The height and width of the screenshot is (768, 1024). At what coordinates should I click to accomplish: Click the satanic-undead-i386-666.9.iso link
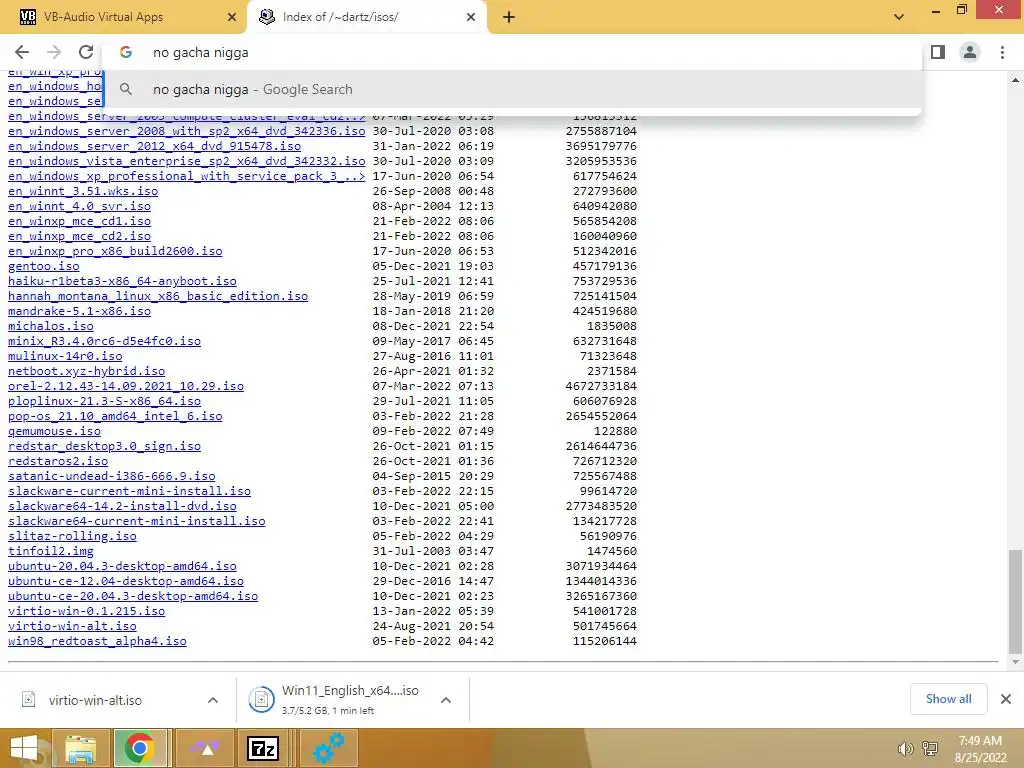coord(112,477)
